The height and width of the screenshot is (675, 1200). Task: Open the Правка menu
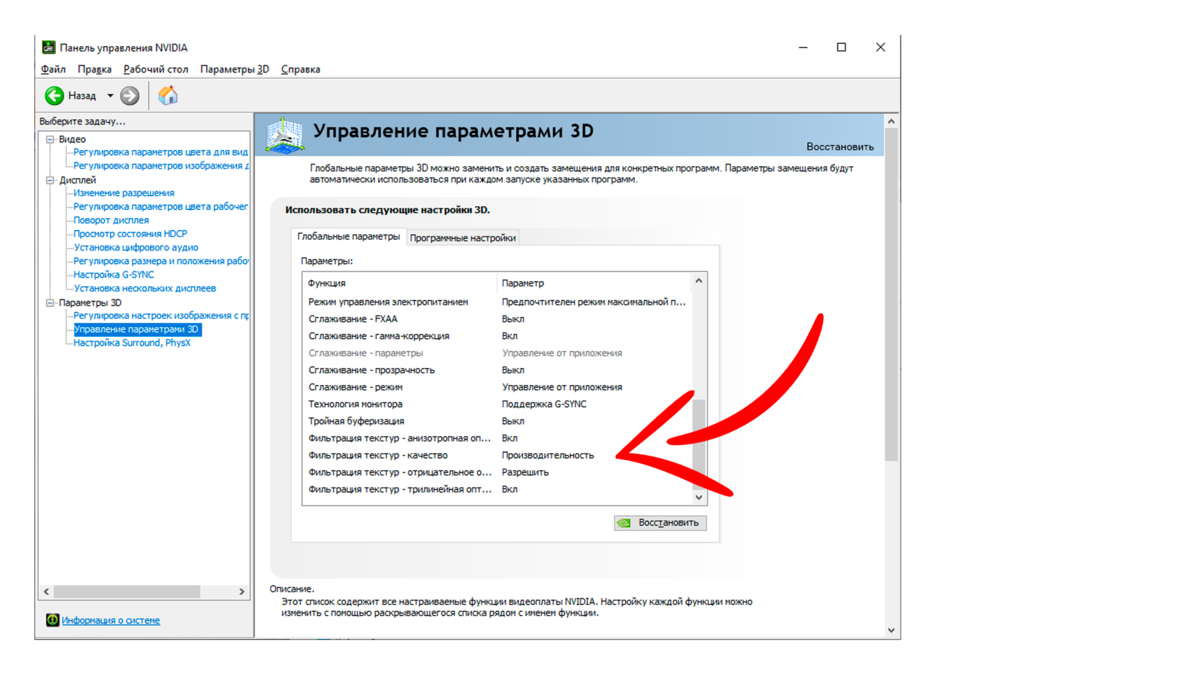[94, 69]
